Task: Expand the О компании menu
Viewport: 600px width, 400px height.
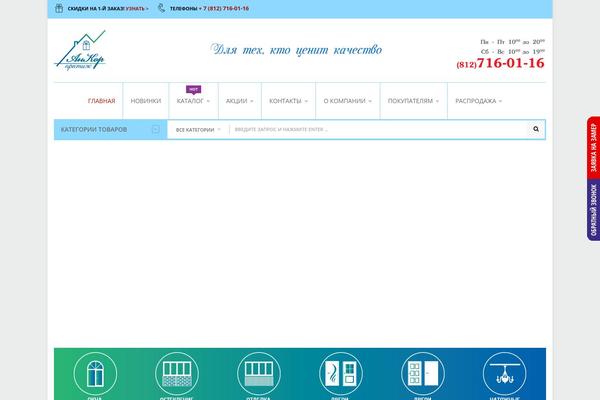Action: click(x=347, y=101)
